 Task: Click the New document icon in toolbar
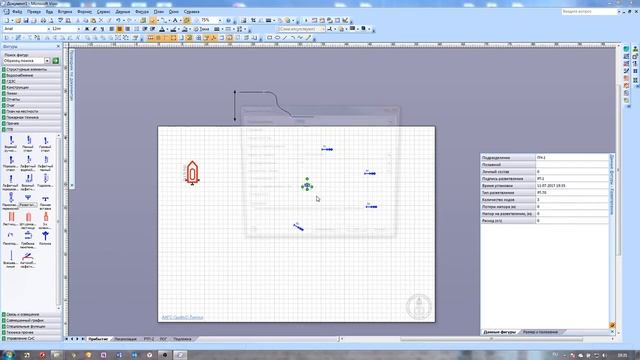tap(7, 20)
